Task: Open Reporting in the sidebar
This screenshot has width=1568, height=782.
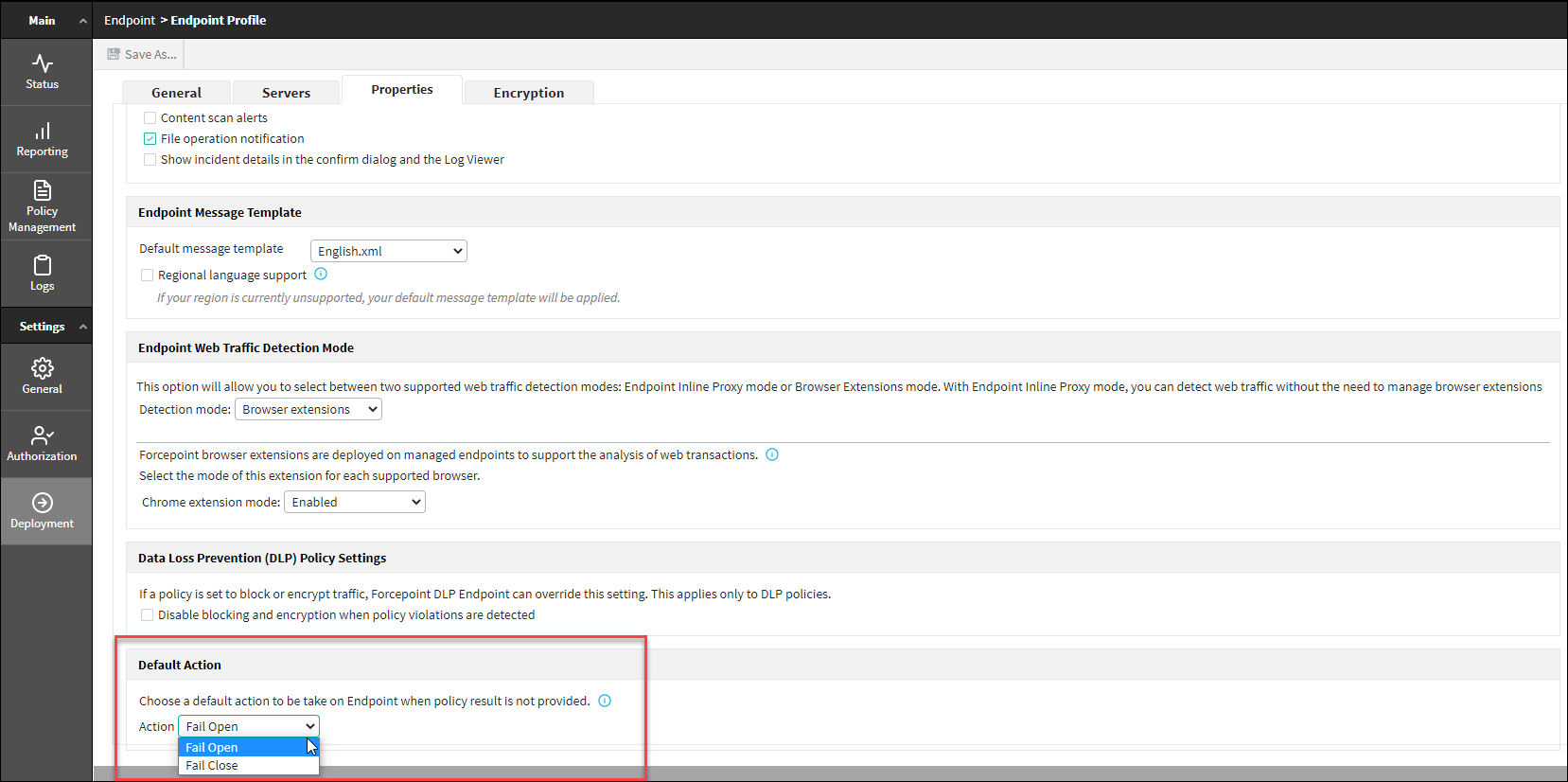Action: click(43, 139)
